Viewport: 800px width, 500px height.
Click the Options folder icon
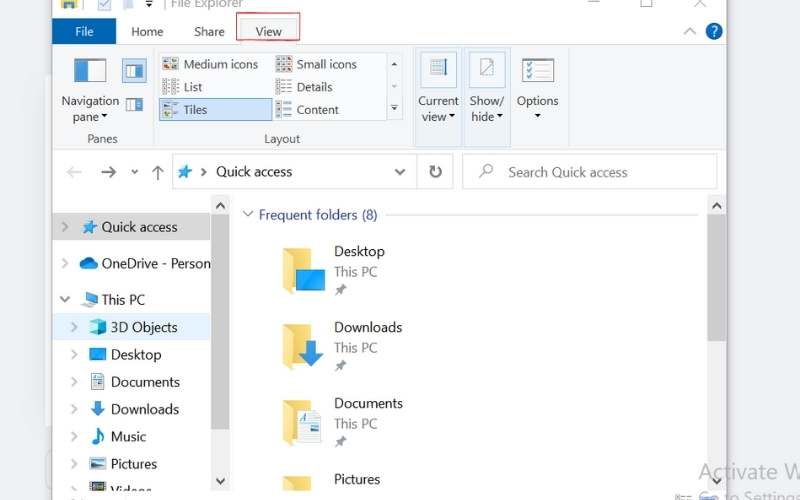point(538,70)
